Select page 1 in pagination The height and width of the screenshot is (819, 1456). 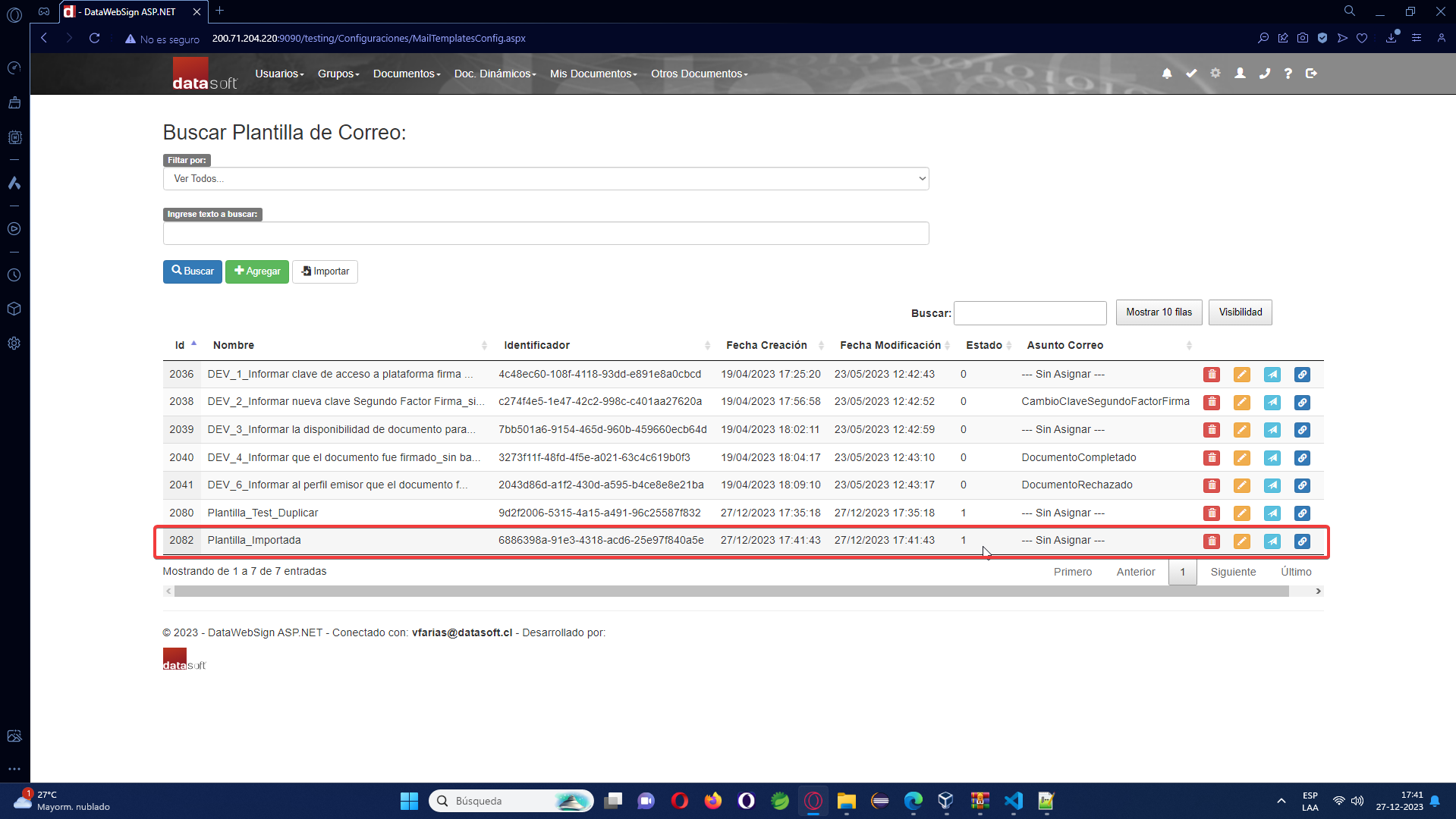click(1182, 572)
